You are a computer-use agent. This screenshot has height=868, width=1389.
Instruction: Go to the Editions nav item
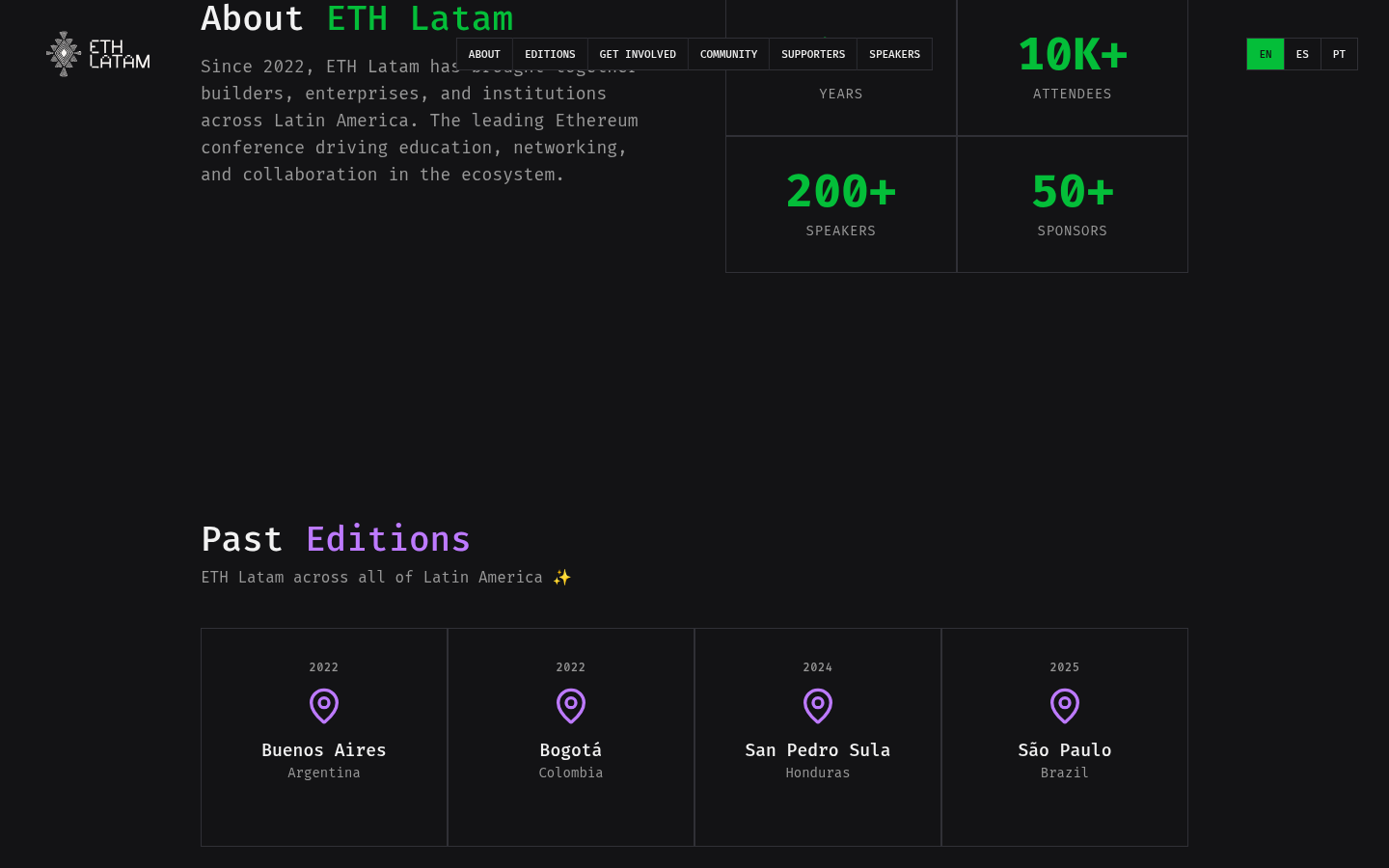click(550, 54)
